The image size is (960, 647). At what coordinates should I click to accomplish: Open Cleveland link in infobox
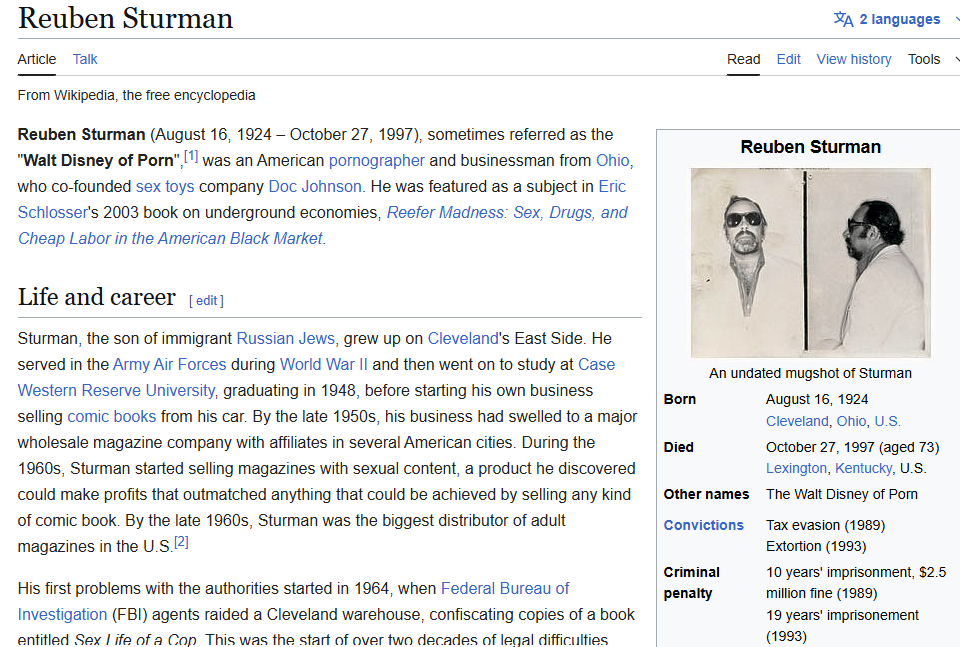pyautogui.click(x=797, y=422)
